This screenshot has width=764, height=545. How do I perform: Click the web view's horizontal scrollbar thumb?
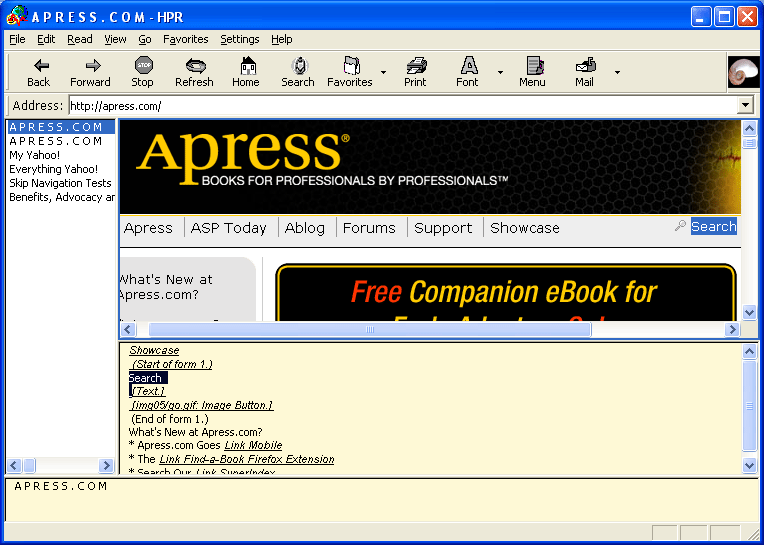370,330
